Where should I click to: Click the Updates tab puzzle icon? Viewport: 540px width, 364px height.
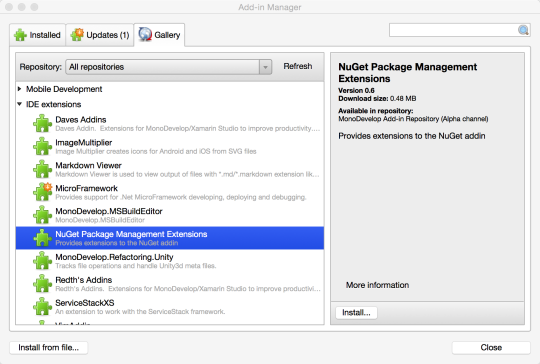(x=77, y=35)
